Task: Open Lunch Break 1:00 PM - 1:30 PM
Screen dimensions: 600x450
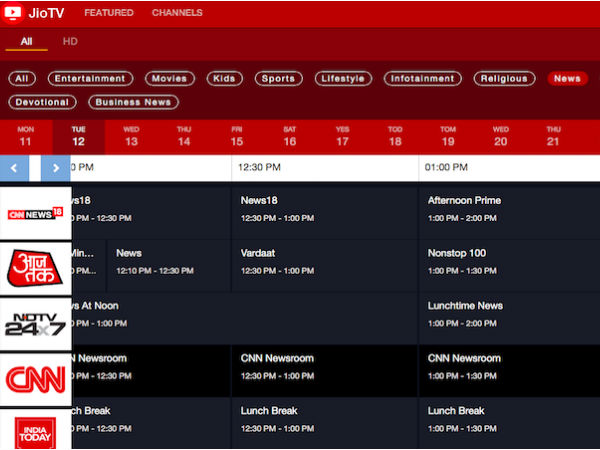Action: pos(510,423)
